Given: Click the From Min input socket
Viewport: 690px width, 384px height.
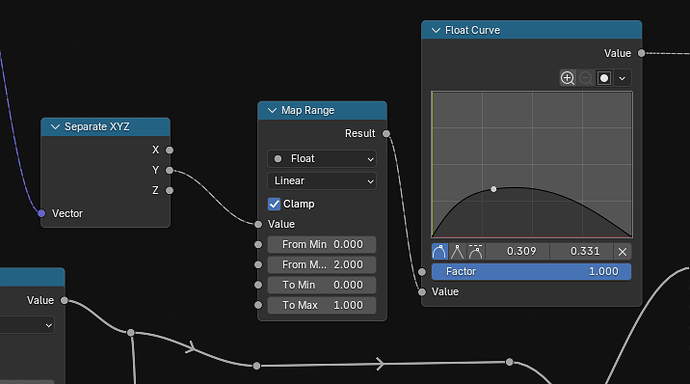Looking at the screenshot, I should tap(258, 245).
